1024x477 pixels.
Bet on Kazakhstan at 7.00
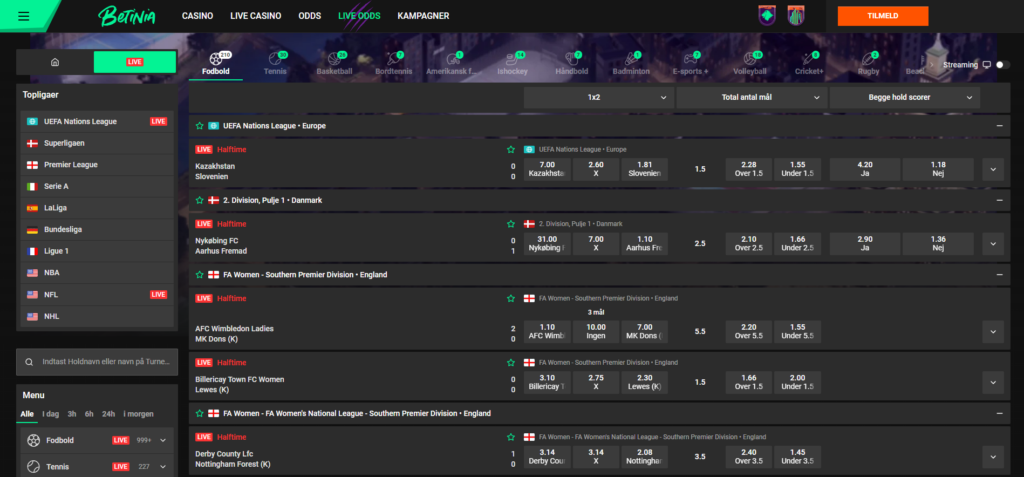[x=547, y=169]
